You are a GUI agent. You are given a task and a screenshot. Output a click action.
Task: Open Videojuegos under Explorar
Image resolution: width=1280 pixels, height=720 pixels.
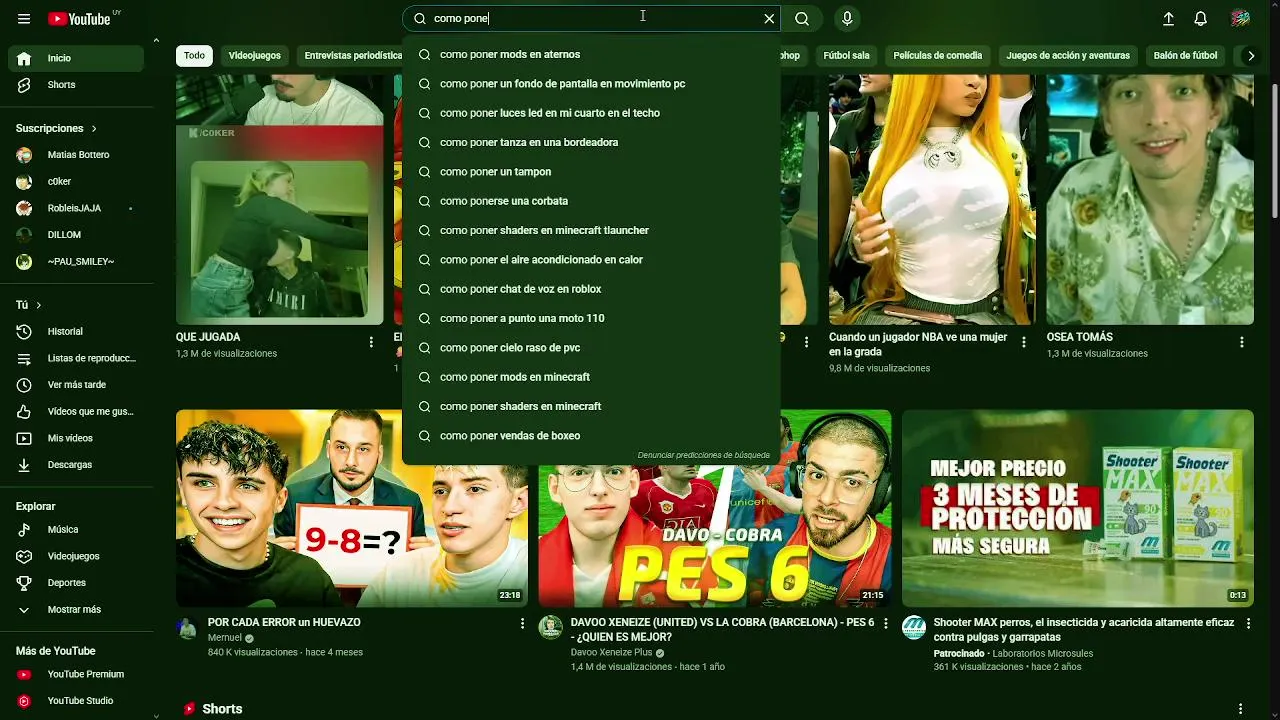(76, 556)
